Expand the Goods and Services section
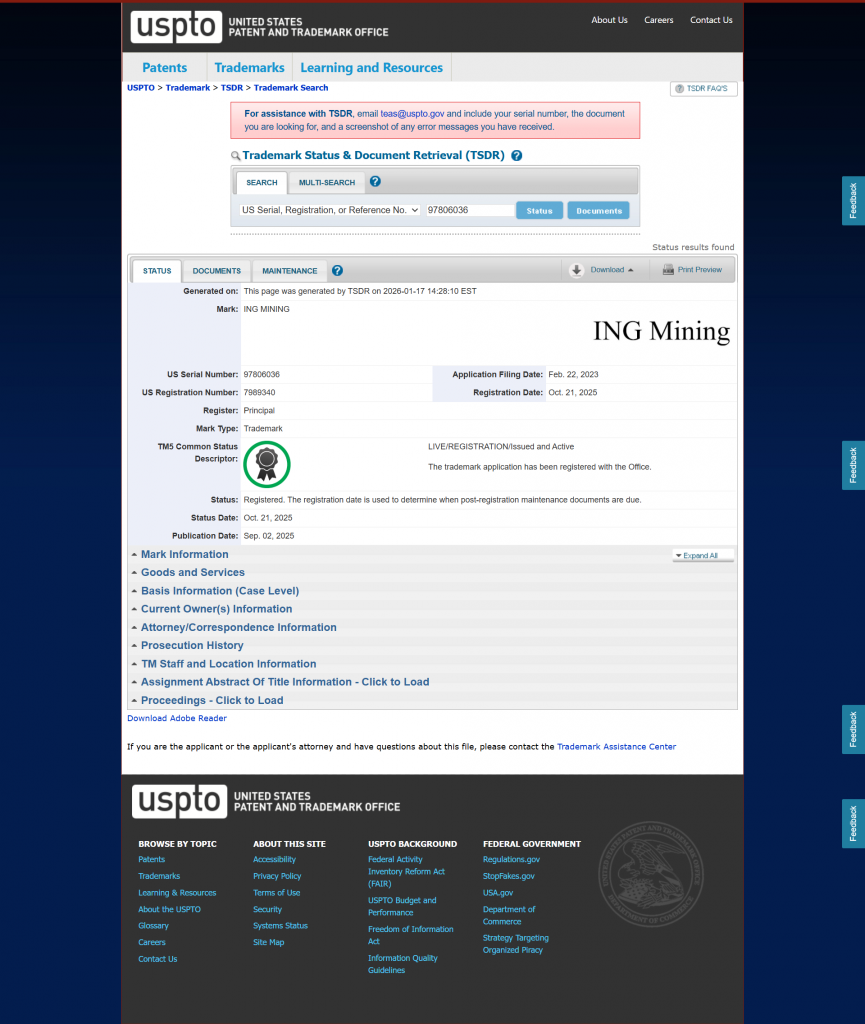 [x=192, y=573]
